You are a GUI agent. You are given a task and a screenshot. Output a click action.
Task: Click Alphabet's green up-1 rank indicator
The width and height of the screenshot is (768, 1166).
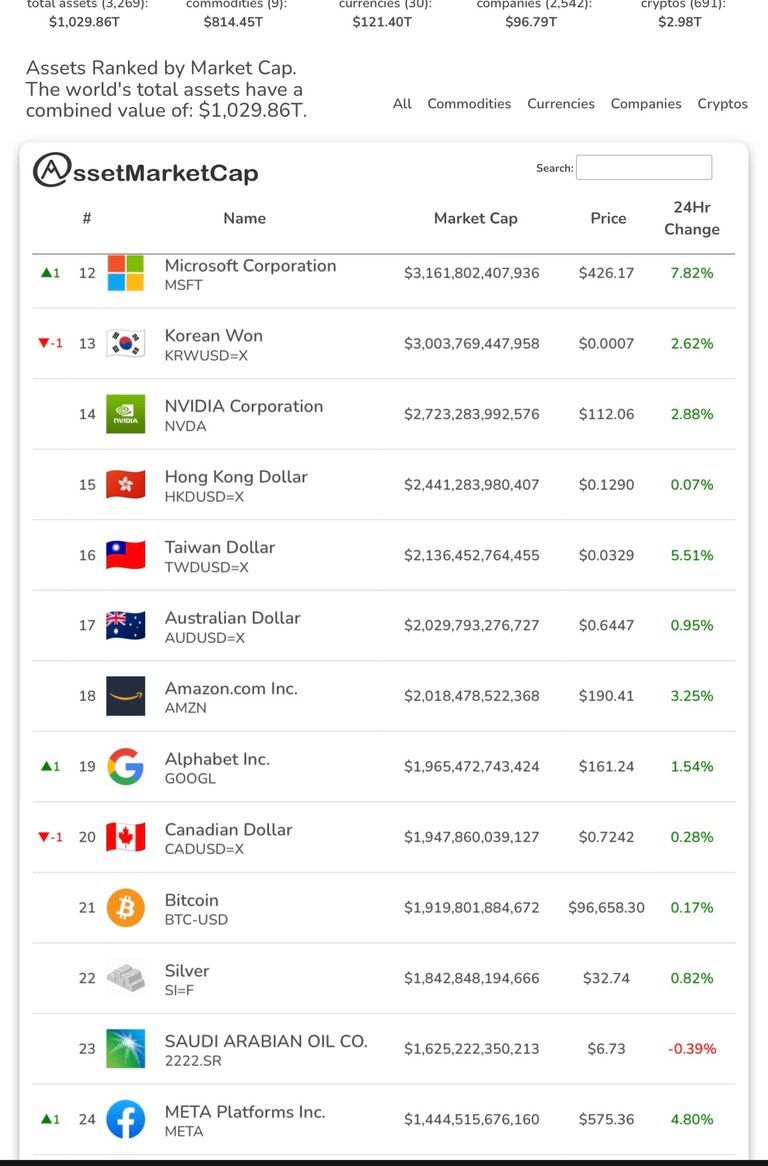pos(51,766)
